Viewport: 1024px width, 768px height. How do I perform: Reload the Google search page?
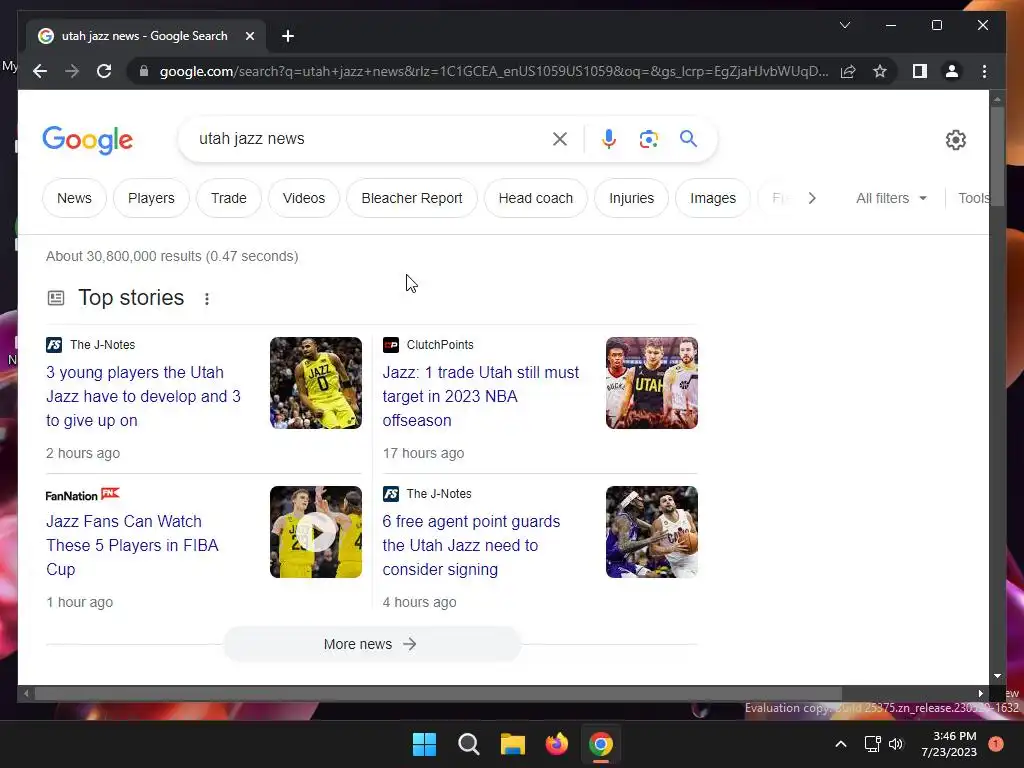pos(104,71)
